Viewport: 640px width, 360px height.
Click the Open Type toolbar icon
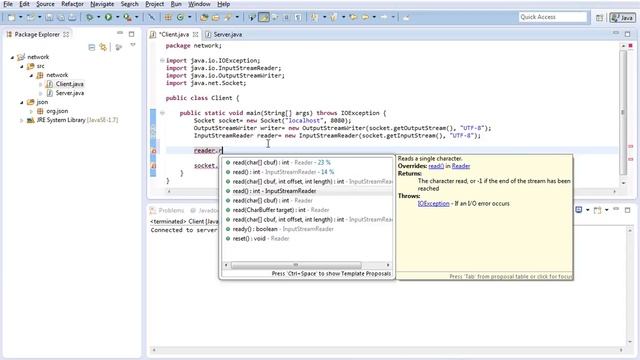pos(204,18)
